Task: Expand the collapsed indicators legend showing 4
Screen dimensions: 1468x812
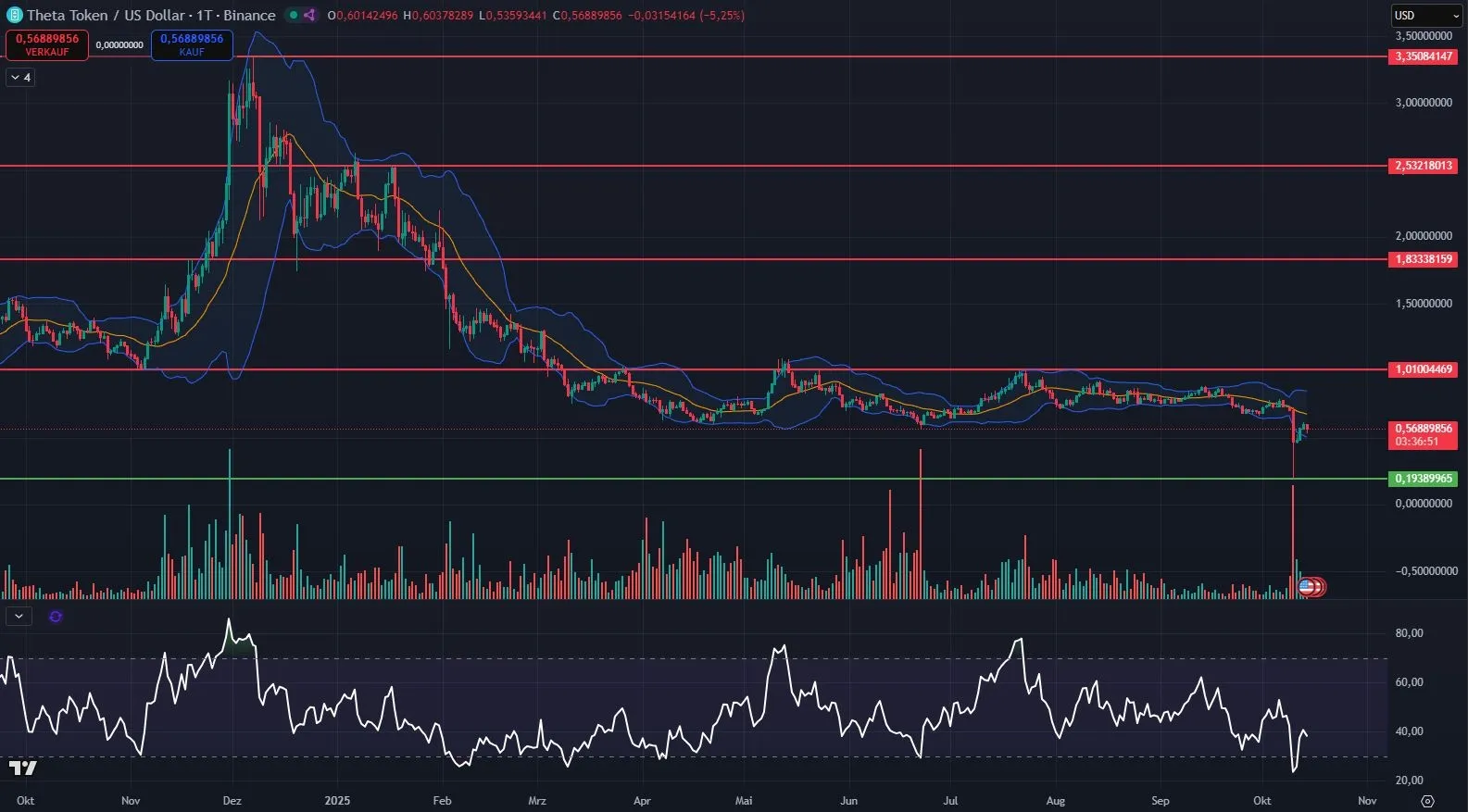Action: (x=20, y=78)
